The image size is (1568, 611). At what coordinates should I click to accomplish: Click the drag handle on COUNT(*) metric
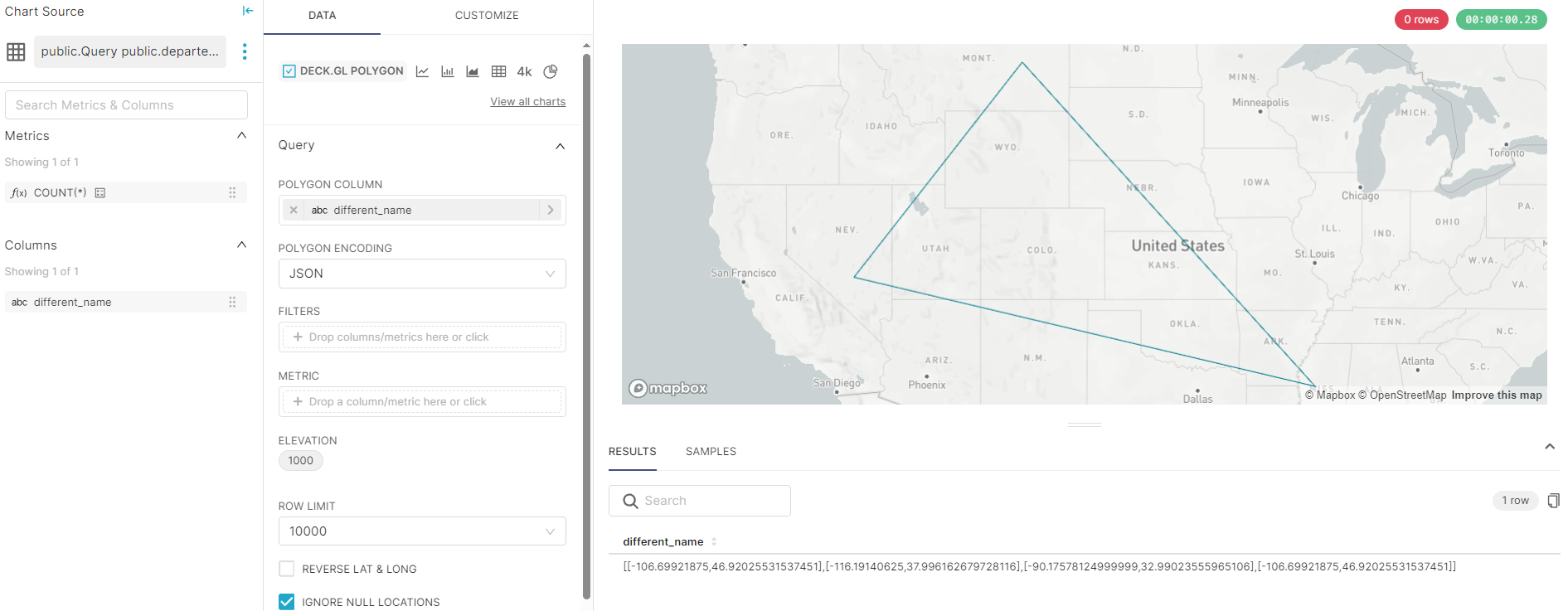(x=232, y=192)
